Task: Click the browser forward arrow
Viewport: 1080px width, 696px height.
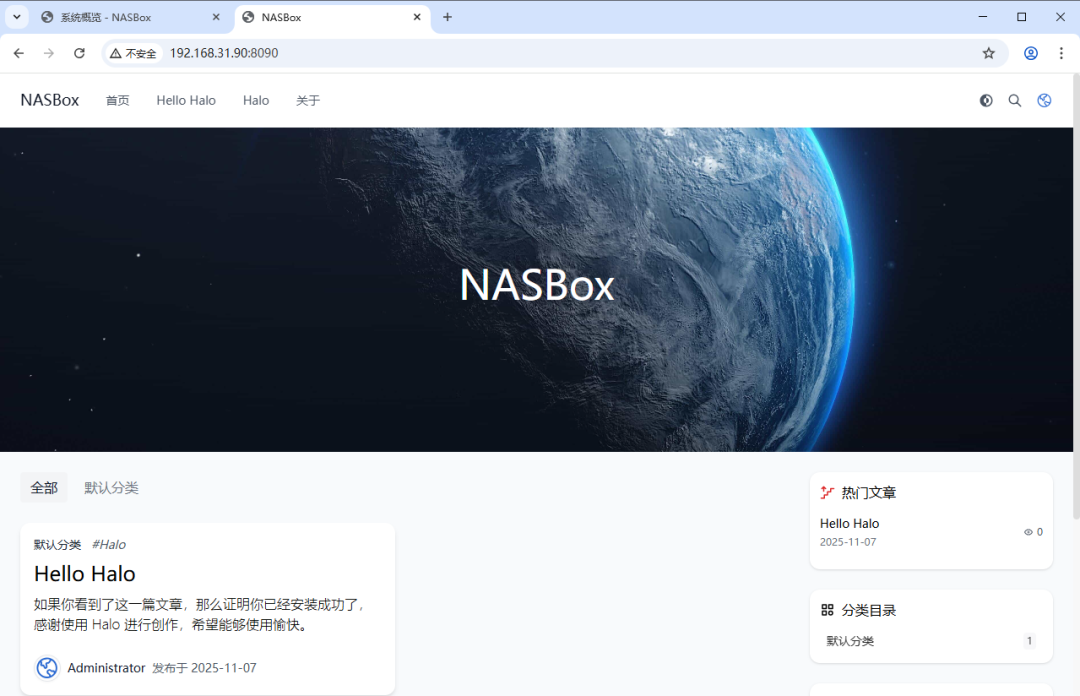Action: click(49, 53)
